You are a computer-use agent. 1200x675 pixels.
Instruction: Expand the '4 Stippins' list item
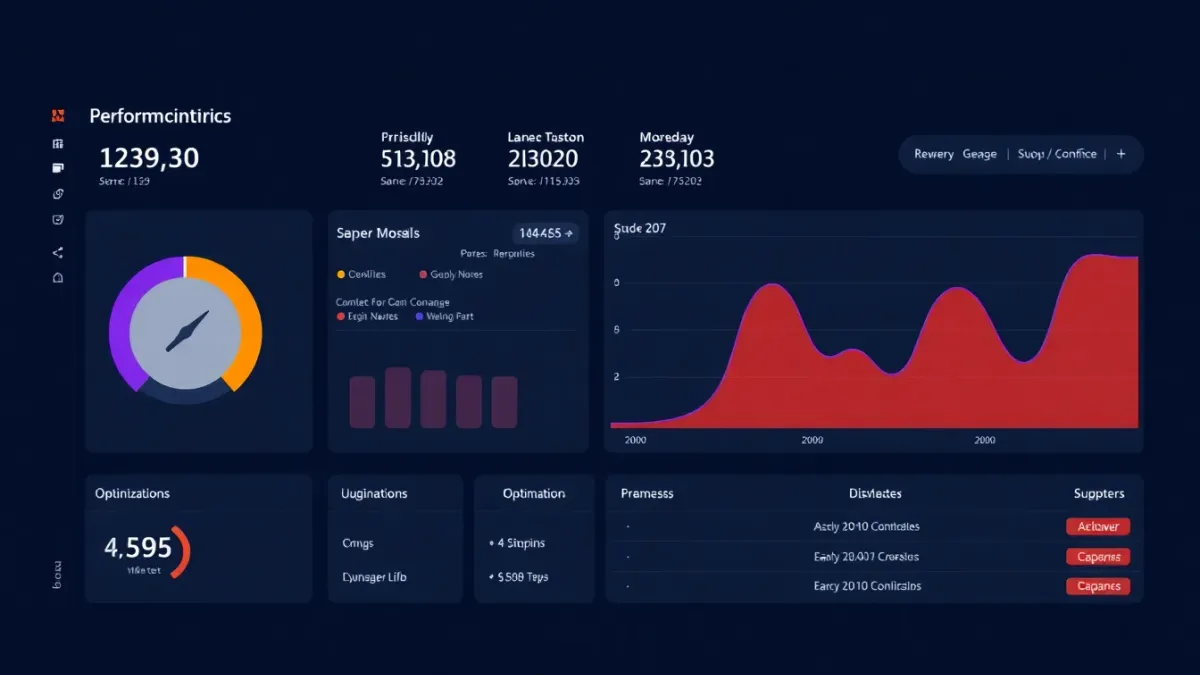(517, 543)
